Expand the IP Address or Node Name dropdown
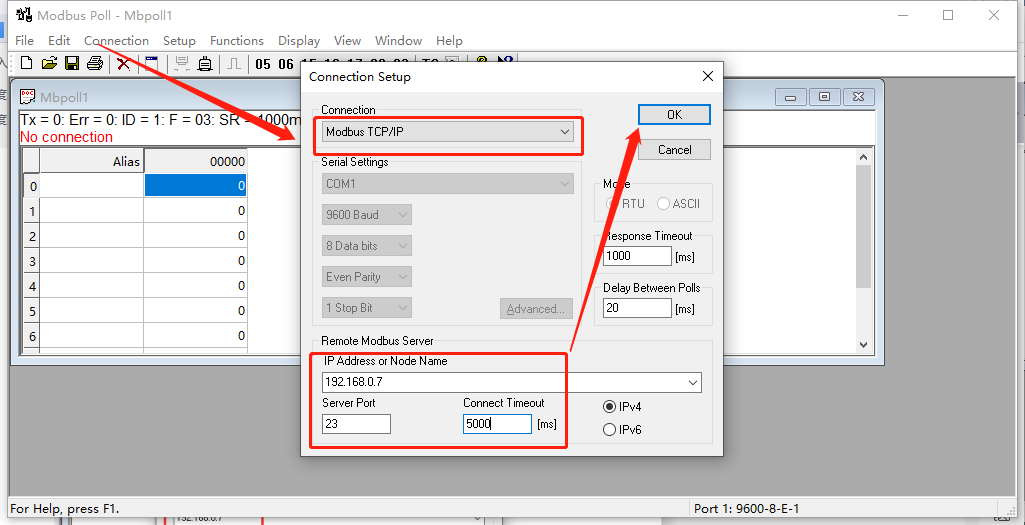Screen dimensions: 1025x525 tap(693, 382)
